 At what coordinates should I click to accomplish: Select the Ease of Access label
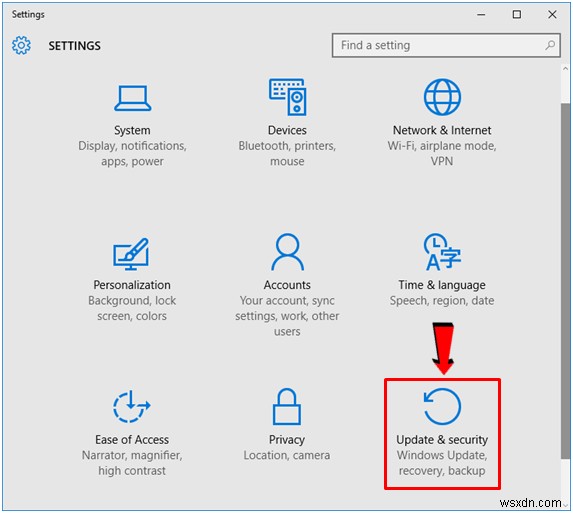pyautogui.click(x=132, y=440)
